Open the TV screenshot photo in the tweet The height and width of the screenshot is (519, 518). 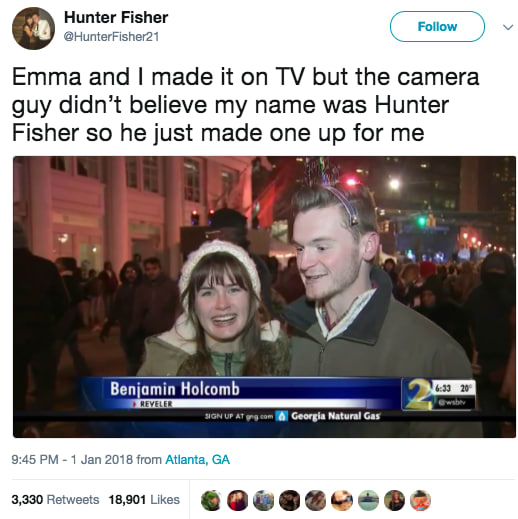coord(264,297)
